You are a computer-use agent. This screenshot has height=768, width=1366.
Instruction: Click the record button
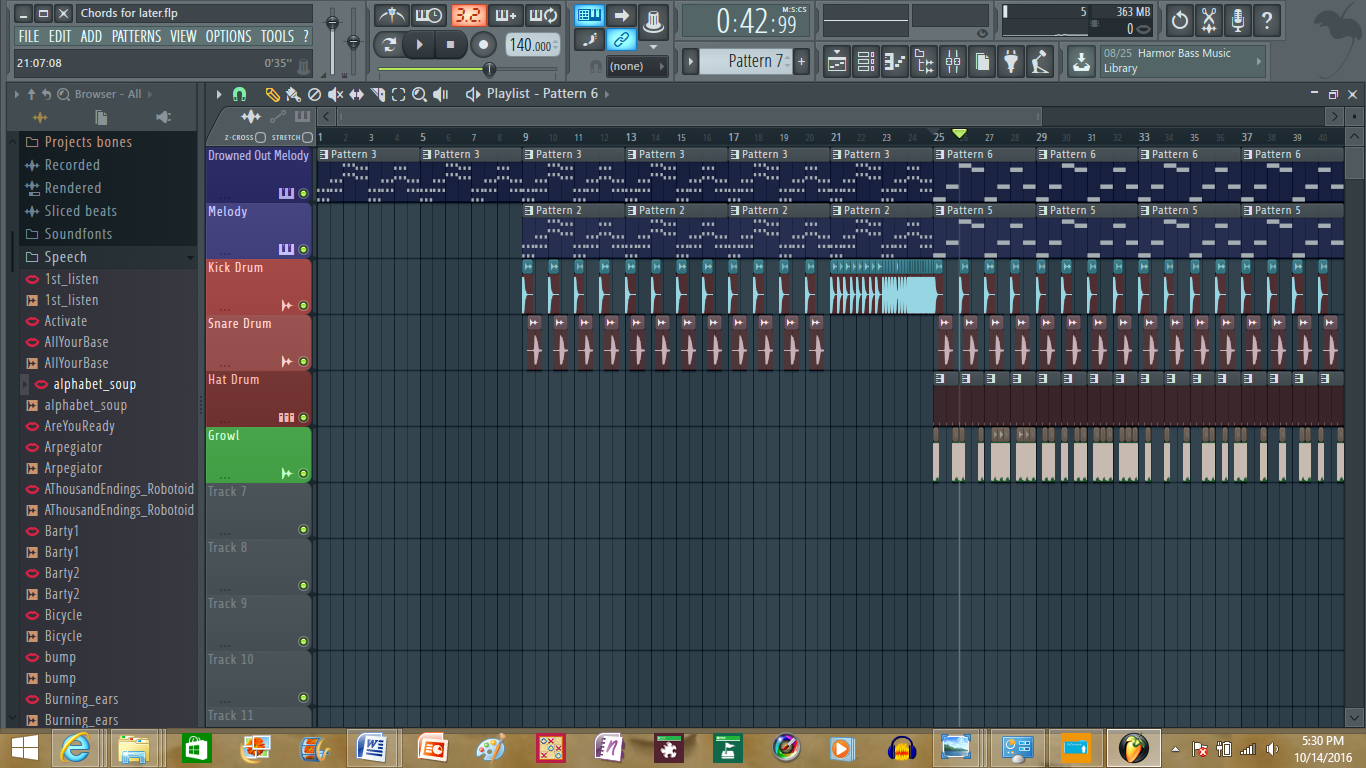484,45
